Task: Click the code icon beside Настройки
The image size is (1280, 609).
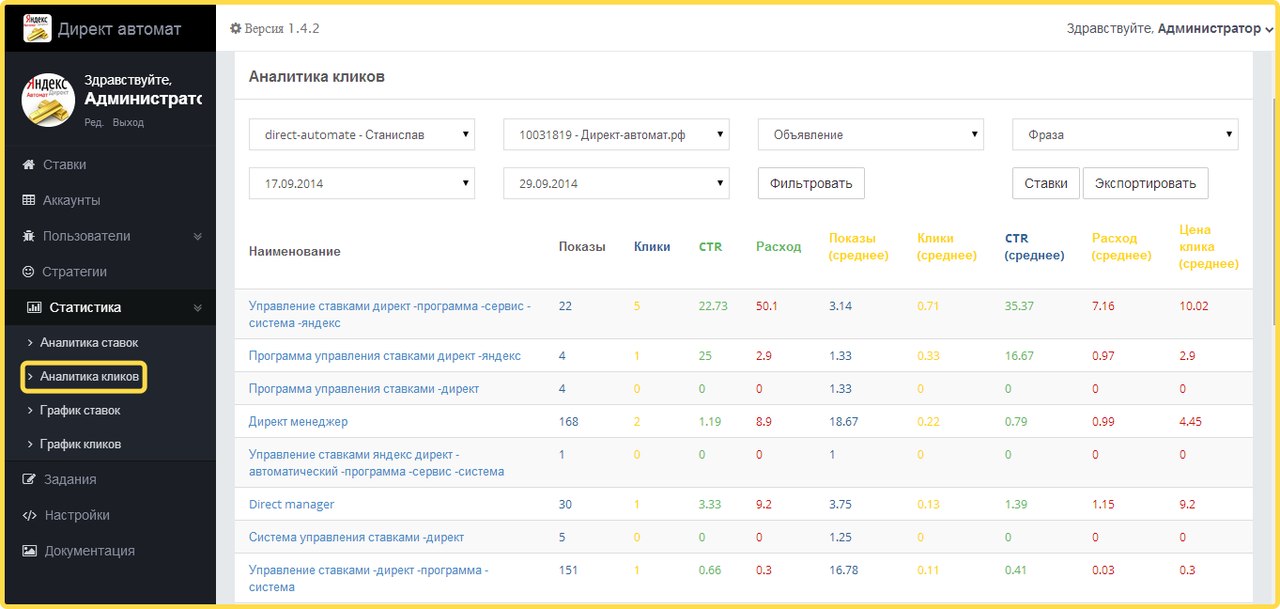Action: coord(29,516)
